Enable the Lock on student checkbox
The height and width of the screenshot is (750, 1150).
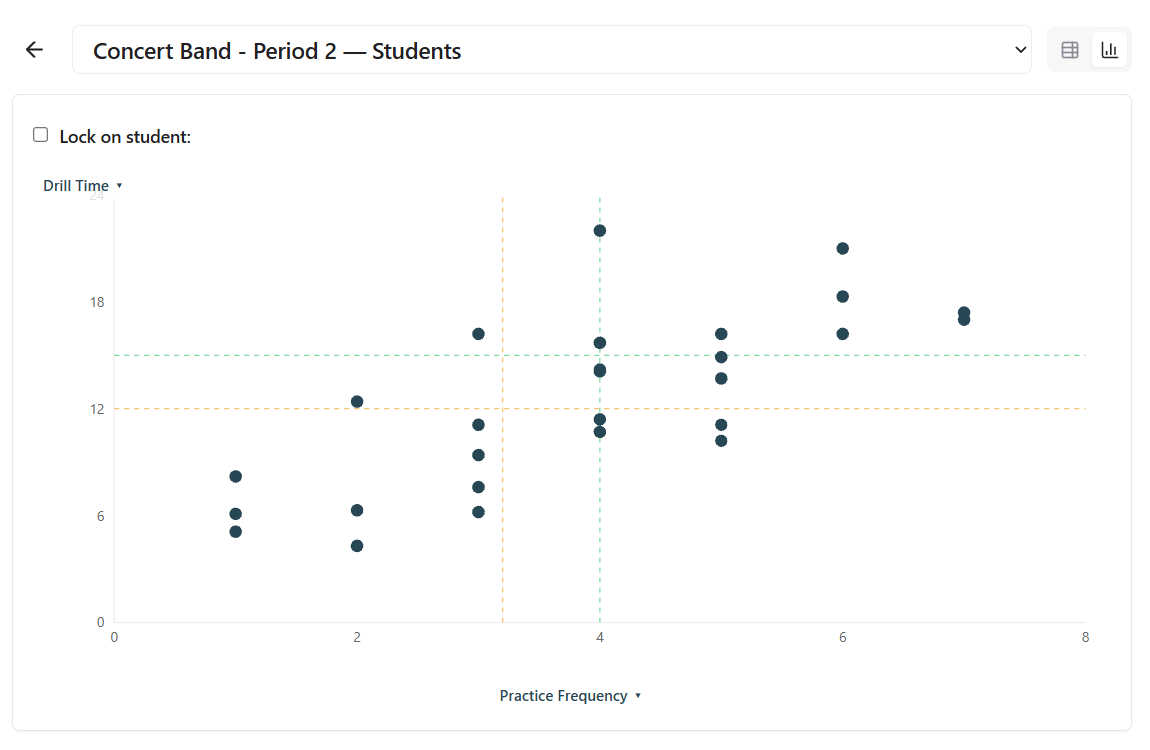41,135
